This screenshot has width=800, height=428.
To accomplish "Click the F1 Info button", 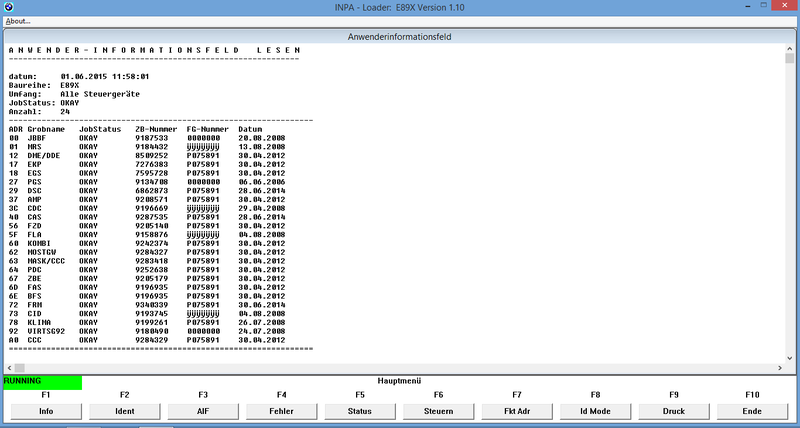I will click(x=46, y=411).
